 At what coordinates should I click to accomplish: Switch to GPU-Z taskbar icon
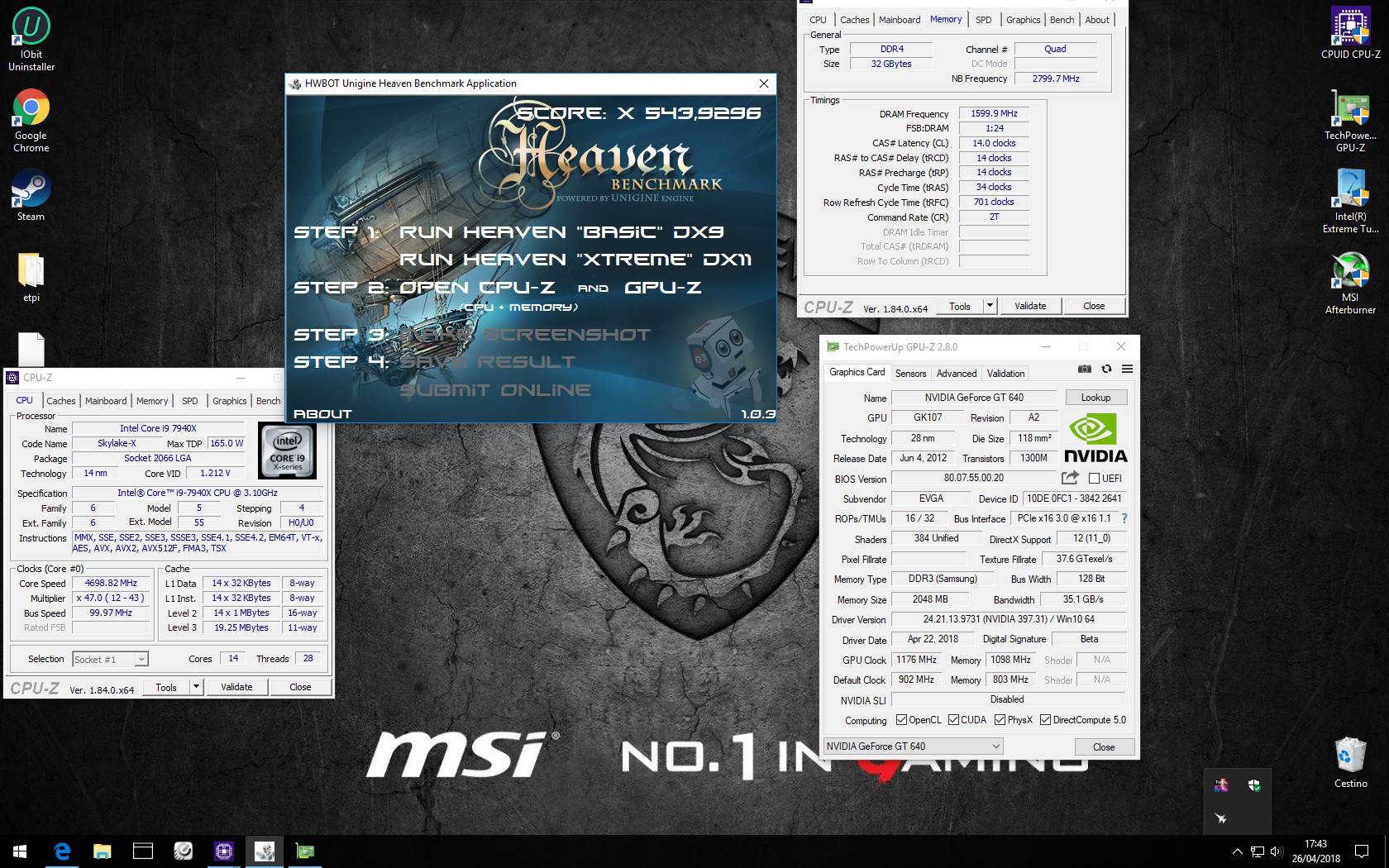coord(305,851)
